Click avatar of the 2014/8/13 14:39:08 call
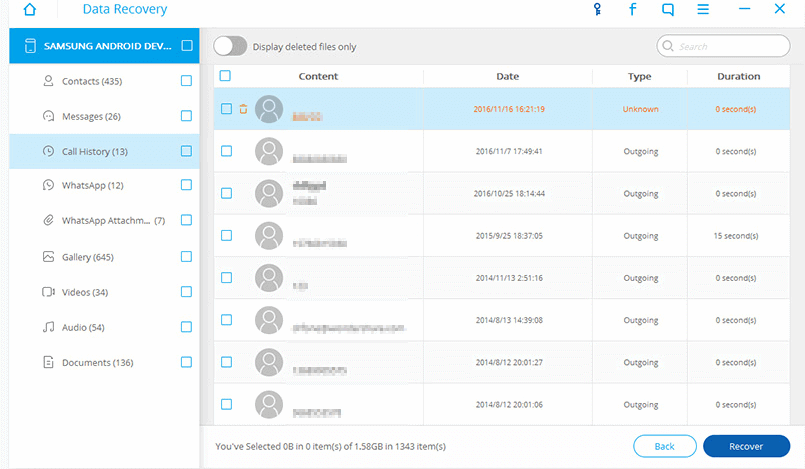The height and width of the screenshot is (469, 805). coord(269,320)
